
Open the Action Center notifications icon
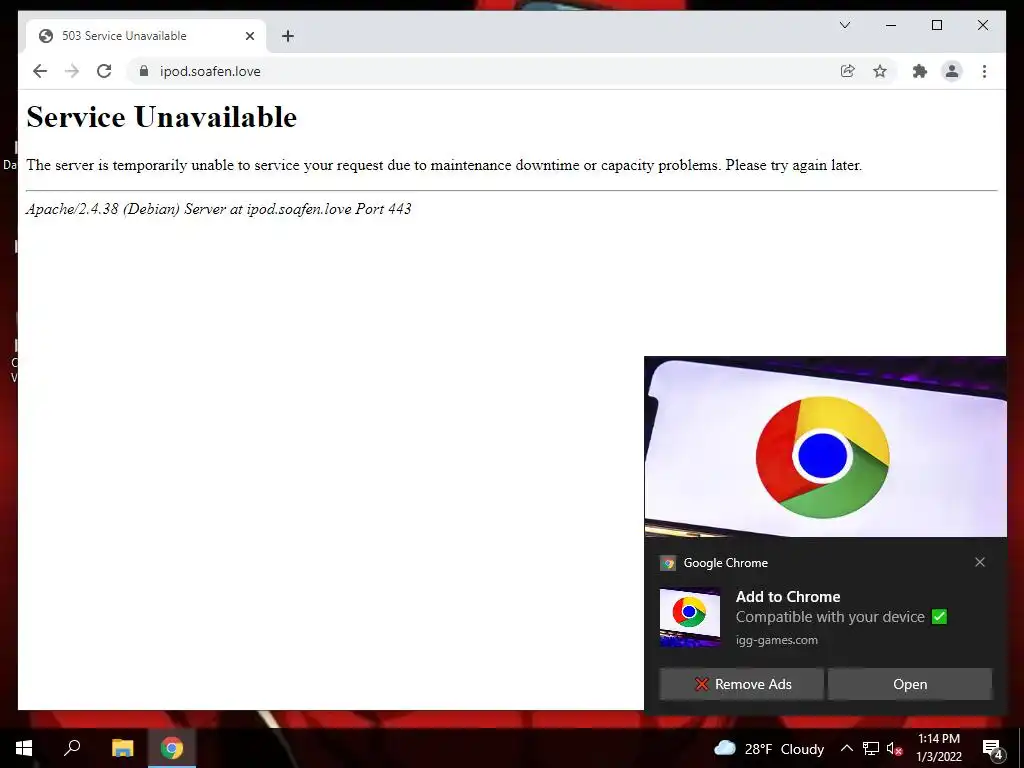click(993, 748)
